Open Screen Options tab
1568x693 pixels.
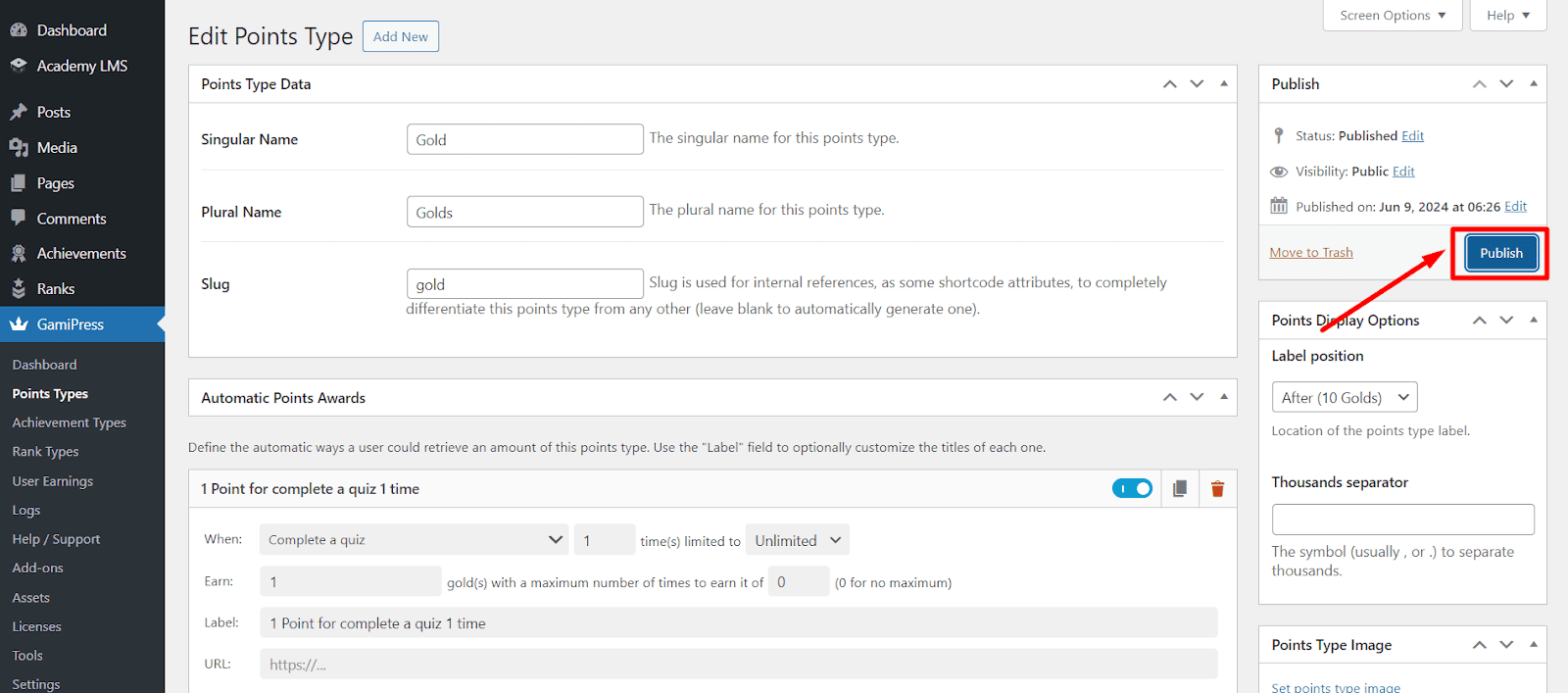tap(1392, 16)
